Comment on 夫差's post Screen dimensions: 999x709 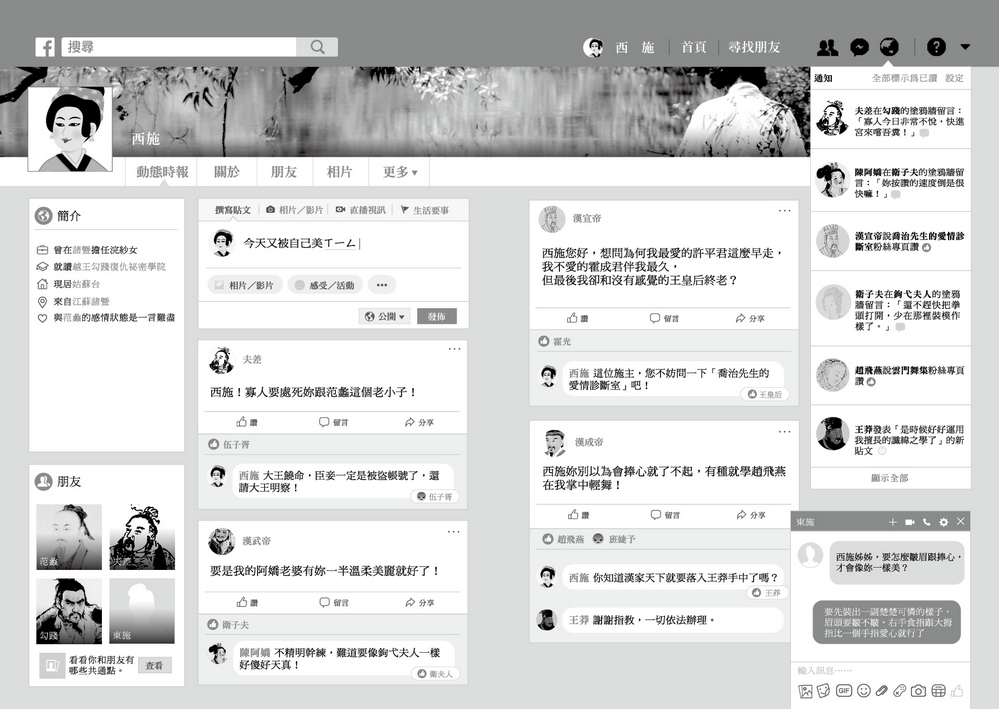click(333, 422)
